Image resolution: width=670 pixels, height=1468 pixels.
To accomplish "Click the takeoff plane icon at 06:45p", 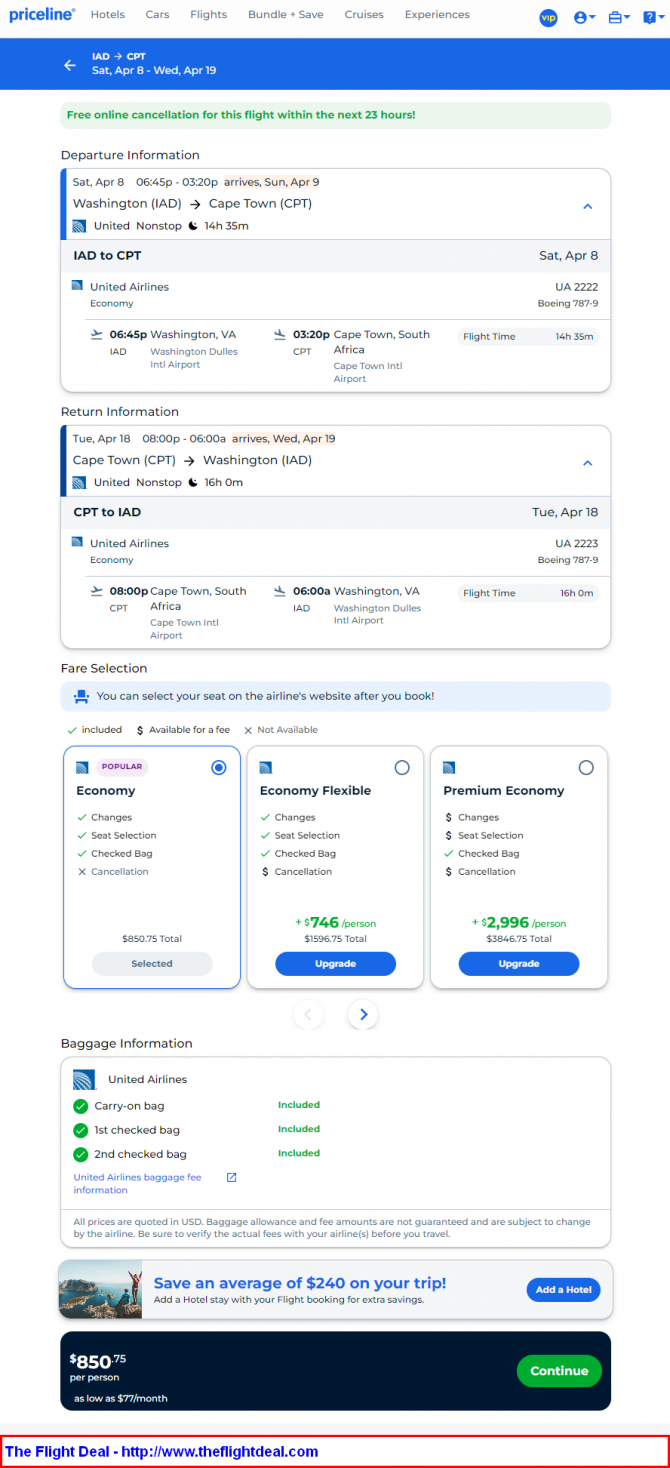I will (x=97, y=334).
